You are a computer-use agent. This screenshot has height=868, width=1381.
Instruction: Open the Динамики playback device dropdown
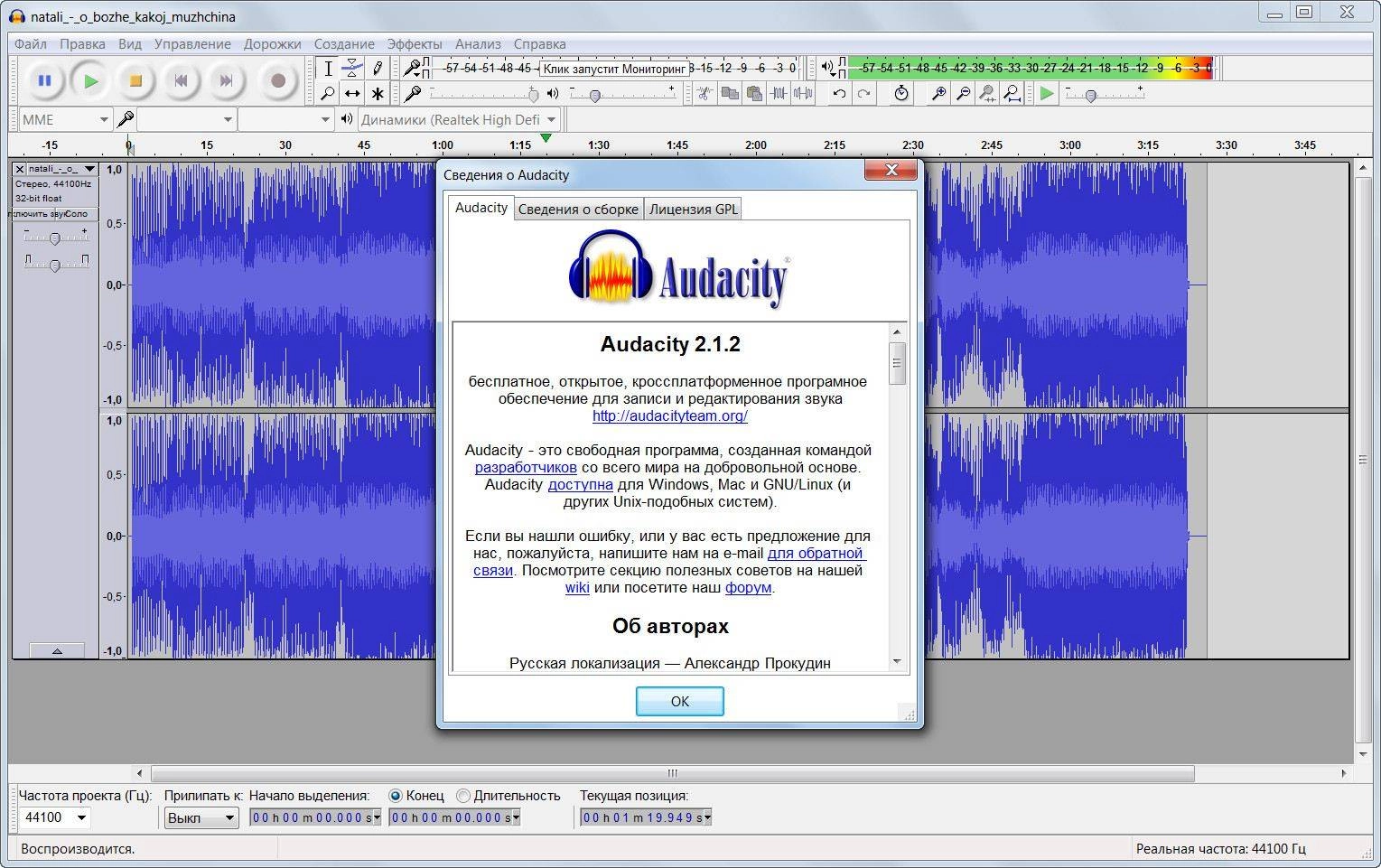point(459,119)
